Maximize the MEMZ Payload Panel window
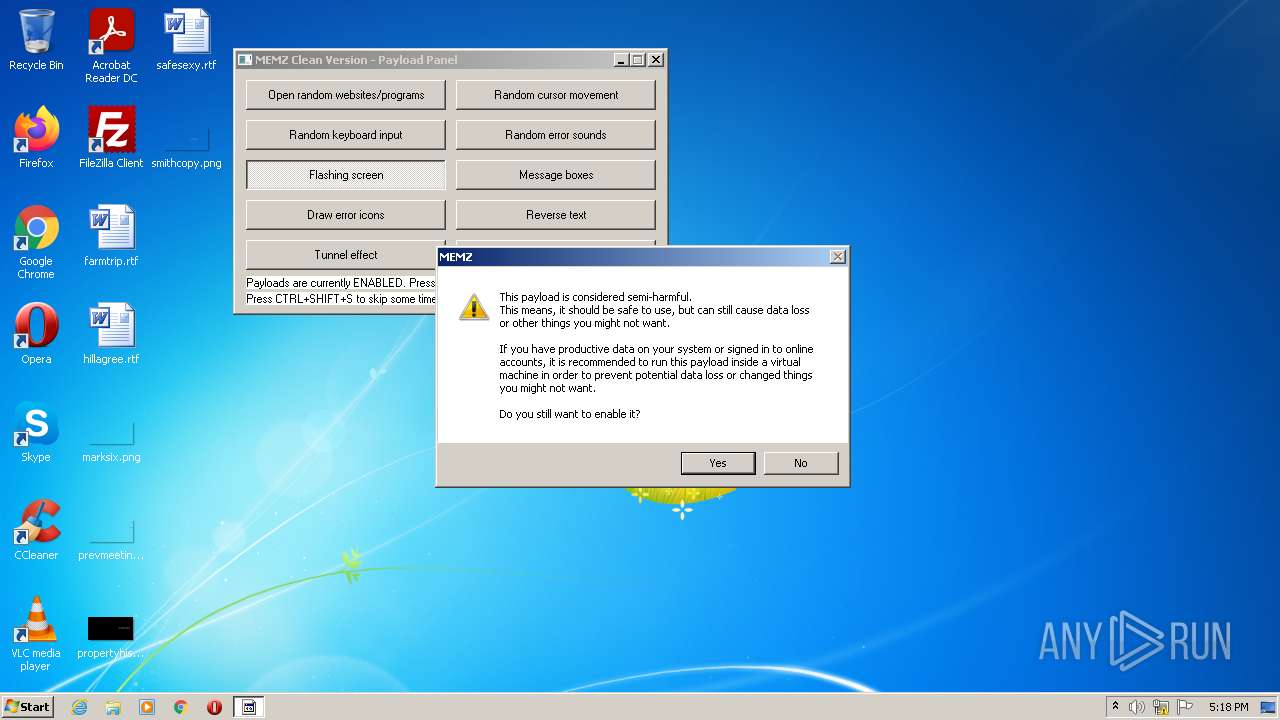 pyautogui.click(x=637, y=60)
